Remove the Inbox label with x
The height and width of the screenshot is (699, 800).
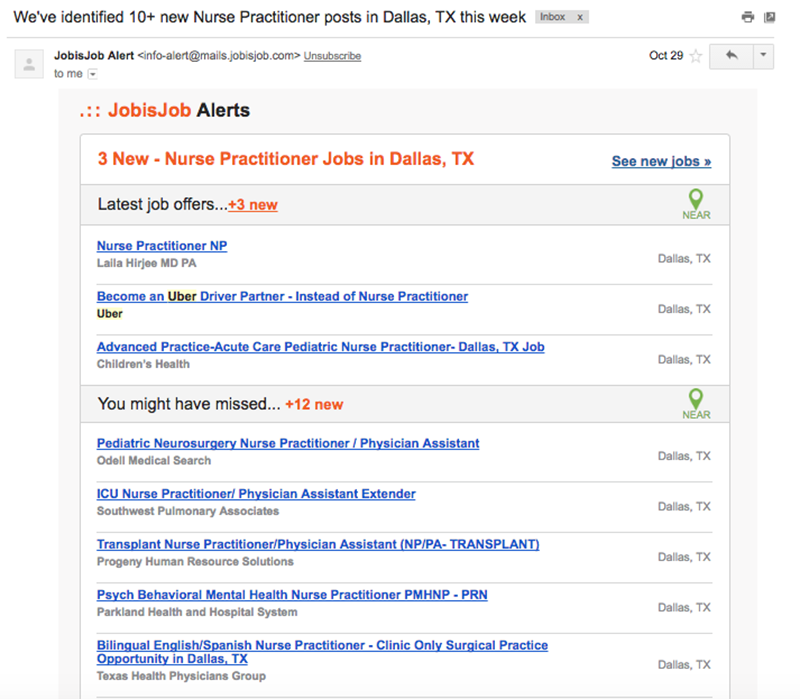pyautogui.click(x=580, y=17)
